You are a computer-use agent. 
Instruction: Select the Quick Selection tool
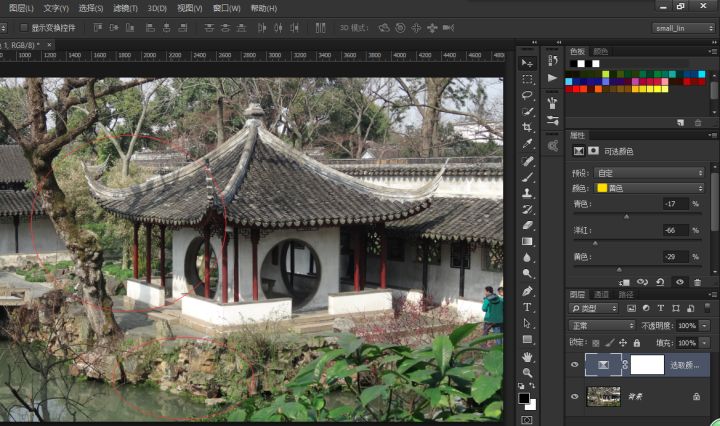[x=527, y=111]
